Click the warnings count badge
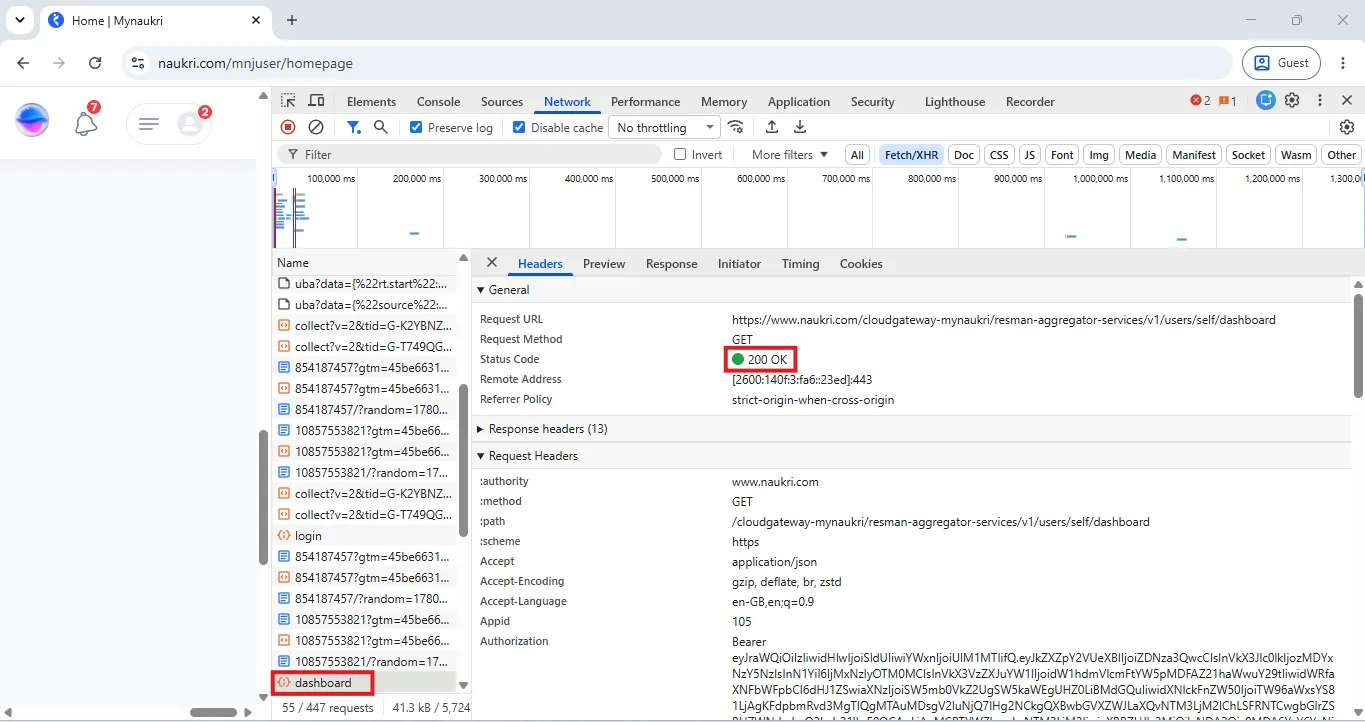 point(1227,101)
